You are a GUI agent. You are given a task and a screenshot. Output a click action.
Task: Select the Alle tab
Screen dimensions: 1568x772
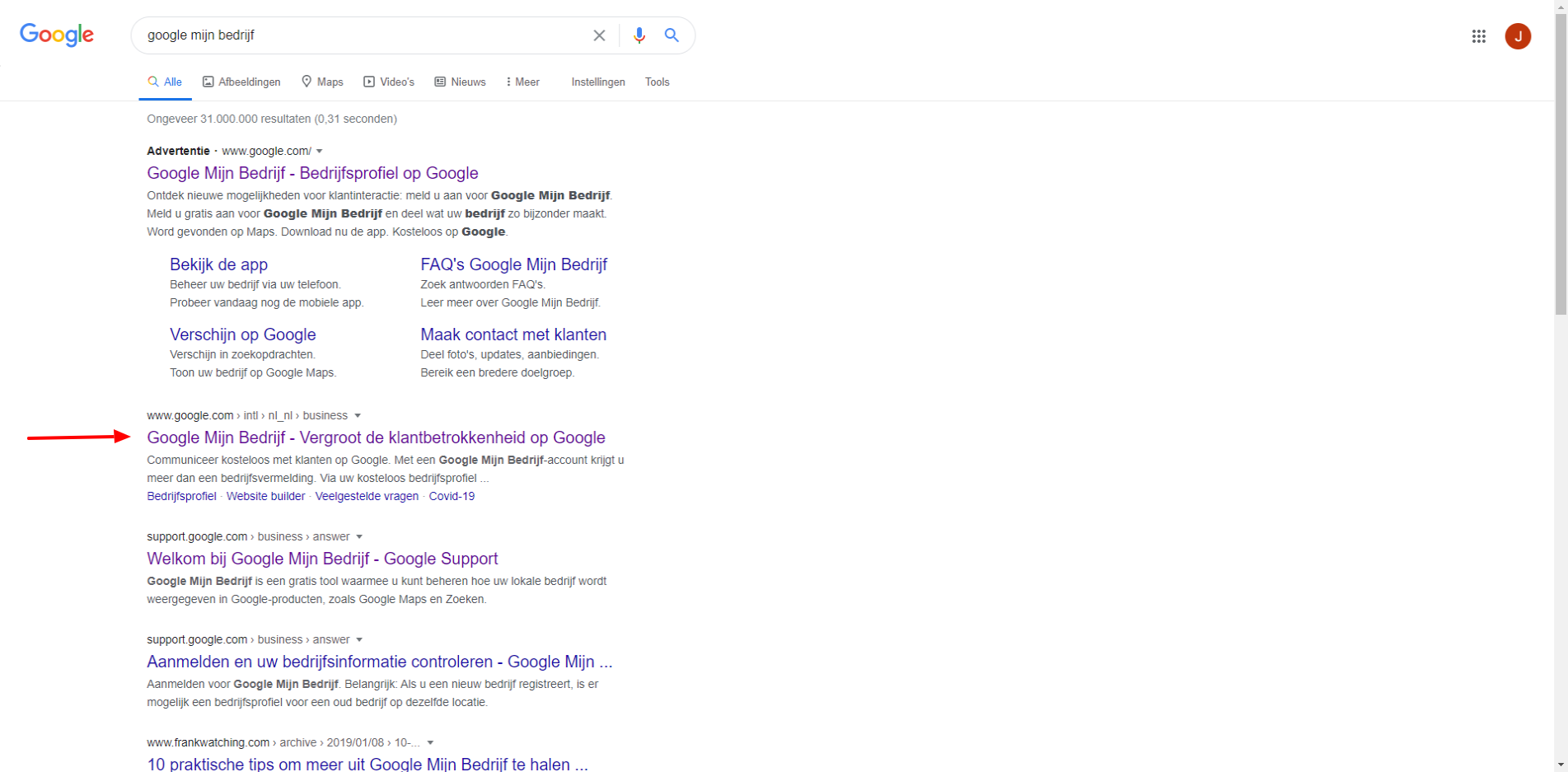[x=165, y=82]
